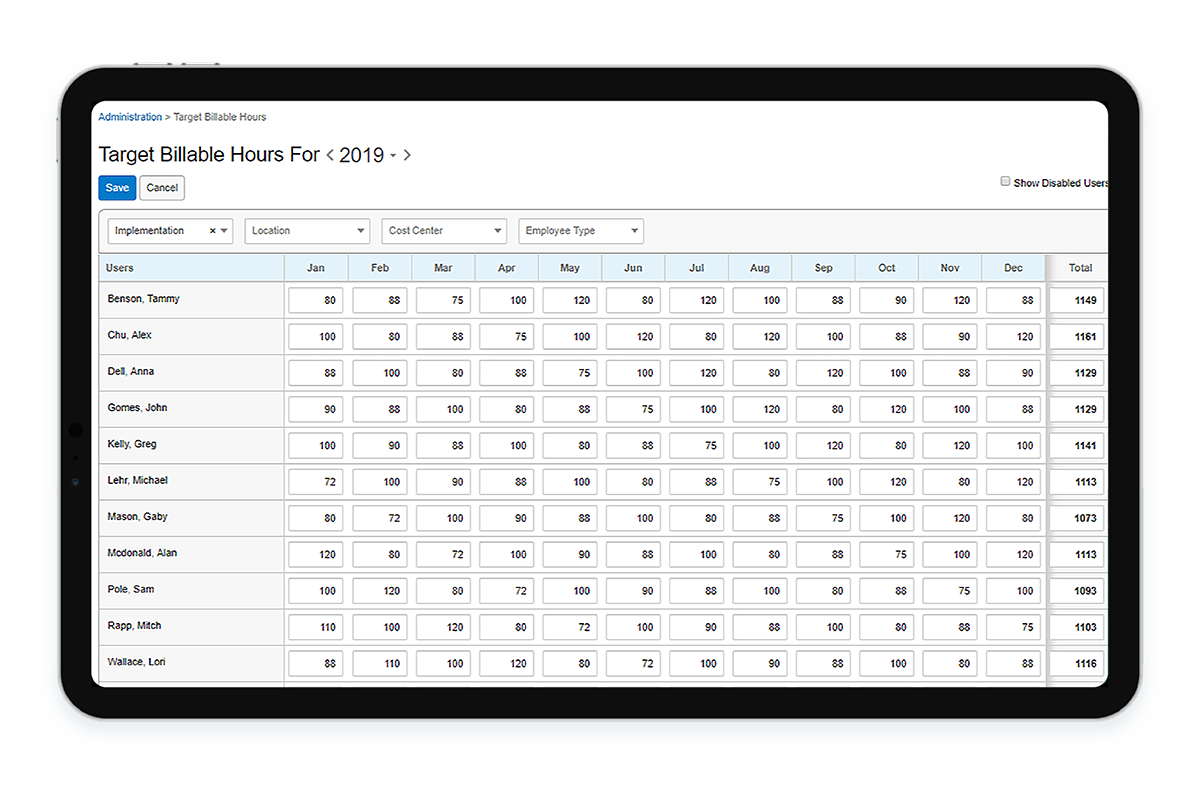Click the Dec column header

tap(1013, 268)
